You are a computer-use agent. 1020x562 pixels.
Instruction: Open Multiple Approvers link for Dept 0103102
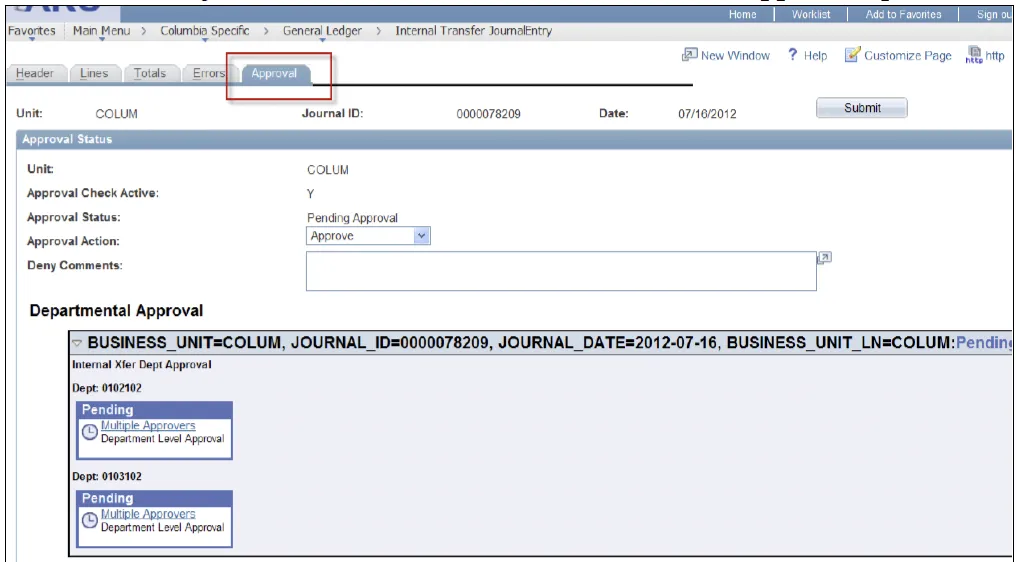(x=148, y=514)
